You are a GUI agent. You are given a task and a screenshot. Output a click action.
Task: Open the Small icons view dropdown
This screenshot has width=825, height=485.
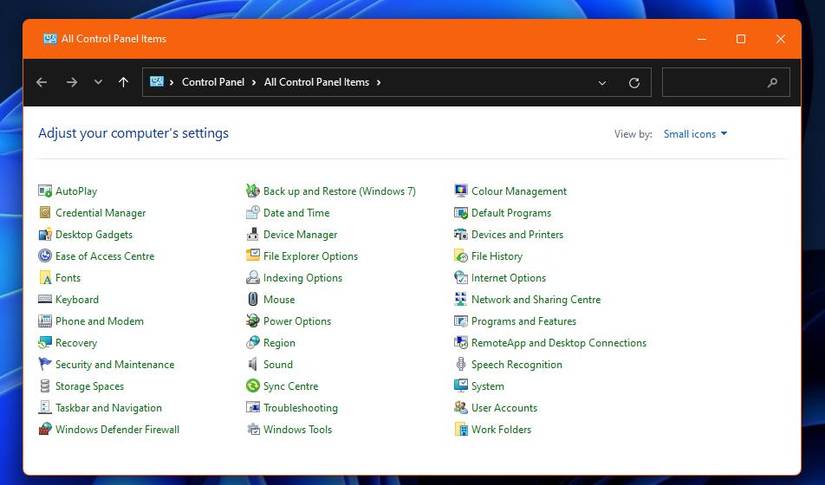point(695,134)
